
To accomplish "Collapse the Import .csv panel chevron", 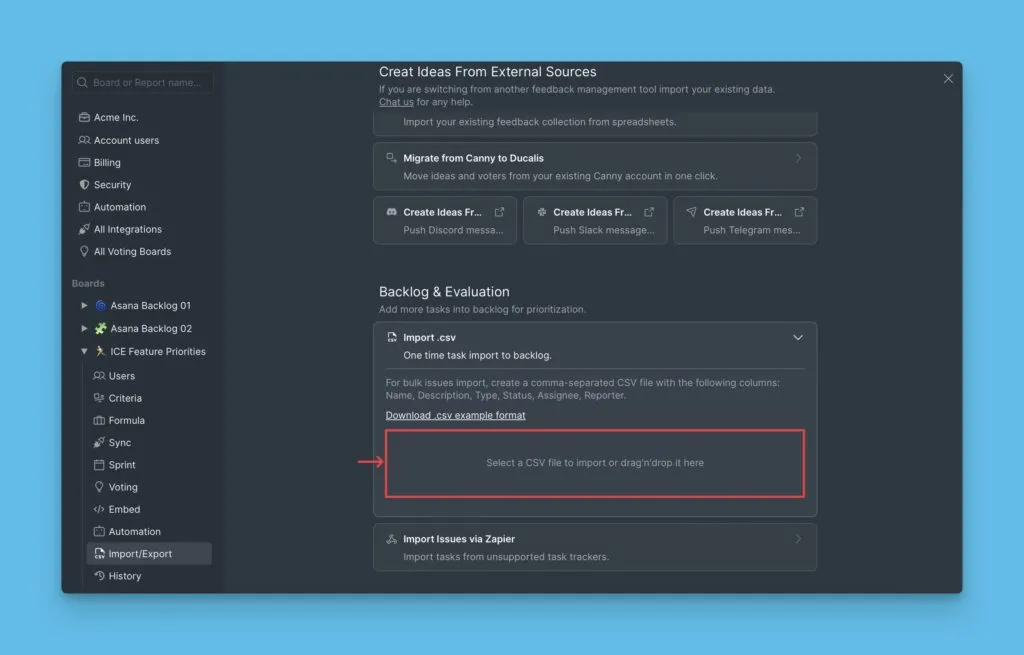I will [798, 338].
